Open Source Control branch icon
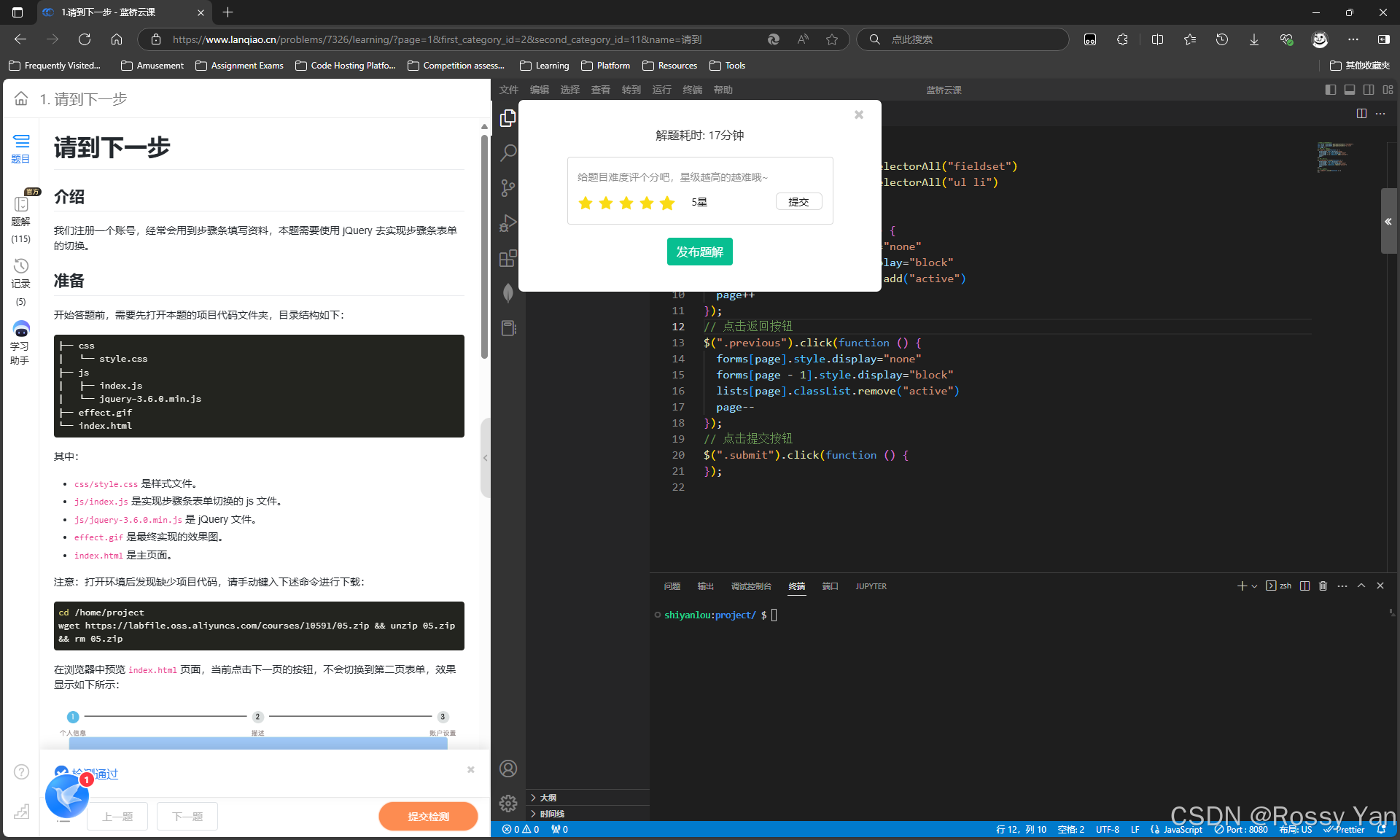 pos(508,188)
